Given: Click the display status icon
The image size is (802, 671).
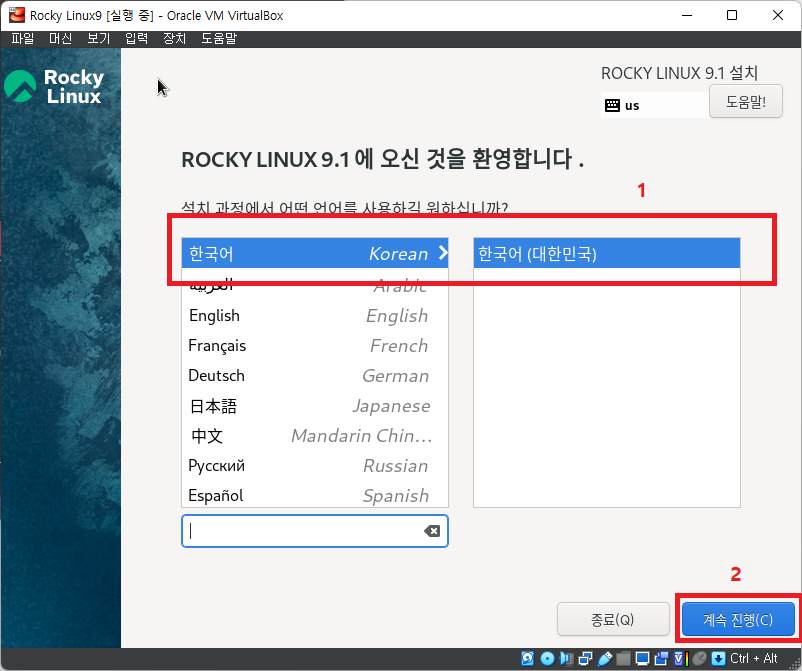Looking at the screenshot, I should [x=642, y=658].
